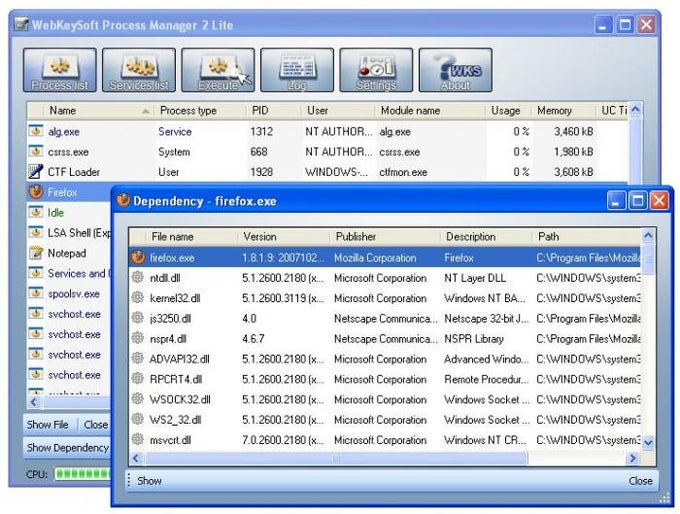Click the ctfmon.exe module name cell
This screenshot has height=514, width=680.
click(403, 172)
